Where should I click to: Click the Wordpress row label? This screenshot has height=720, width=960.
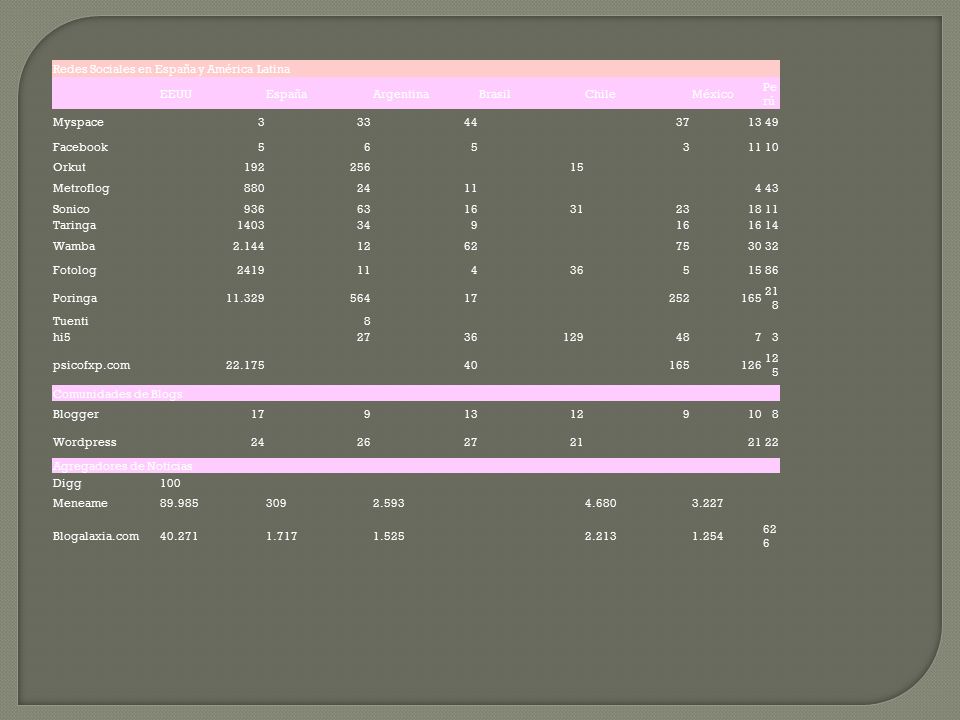coord(84,443)
